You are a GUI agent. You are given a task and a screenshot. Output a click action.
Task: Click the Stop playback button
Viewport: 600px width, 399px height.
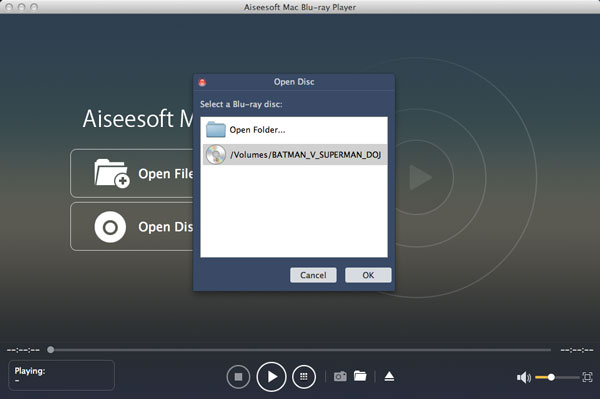coord(238,377)
